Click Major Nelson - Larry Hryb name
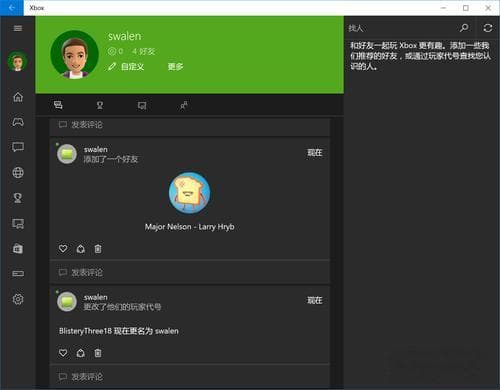Image resolution: width=500 pixels, height=390 pixels. tap(189, 227)
